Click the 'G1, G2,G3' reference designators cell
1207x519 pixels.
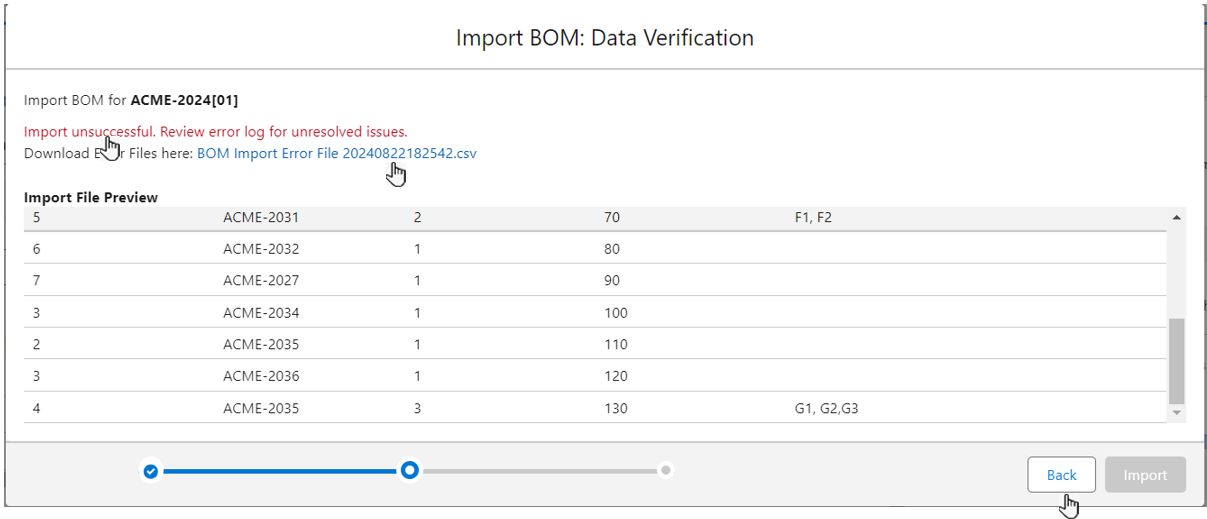pyautogui.click(x=826, y=409)
